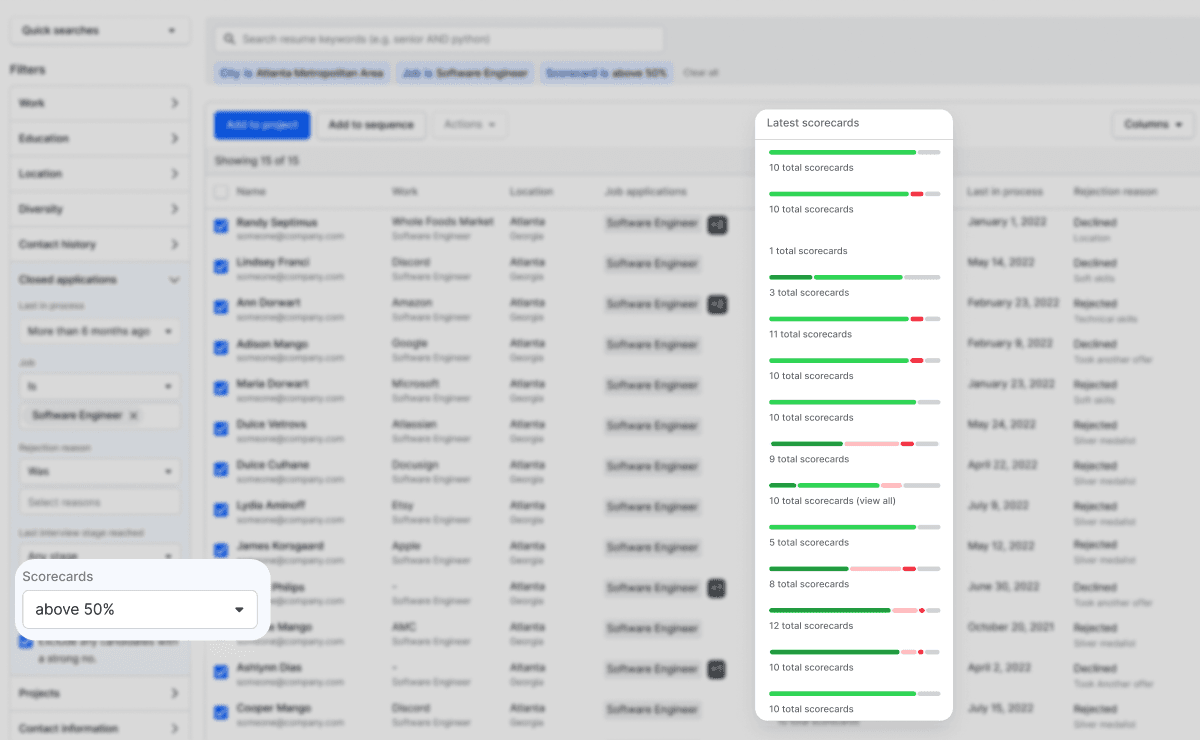Open the Scorecards above 50% dropdown

139,608
